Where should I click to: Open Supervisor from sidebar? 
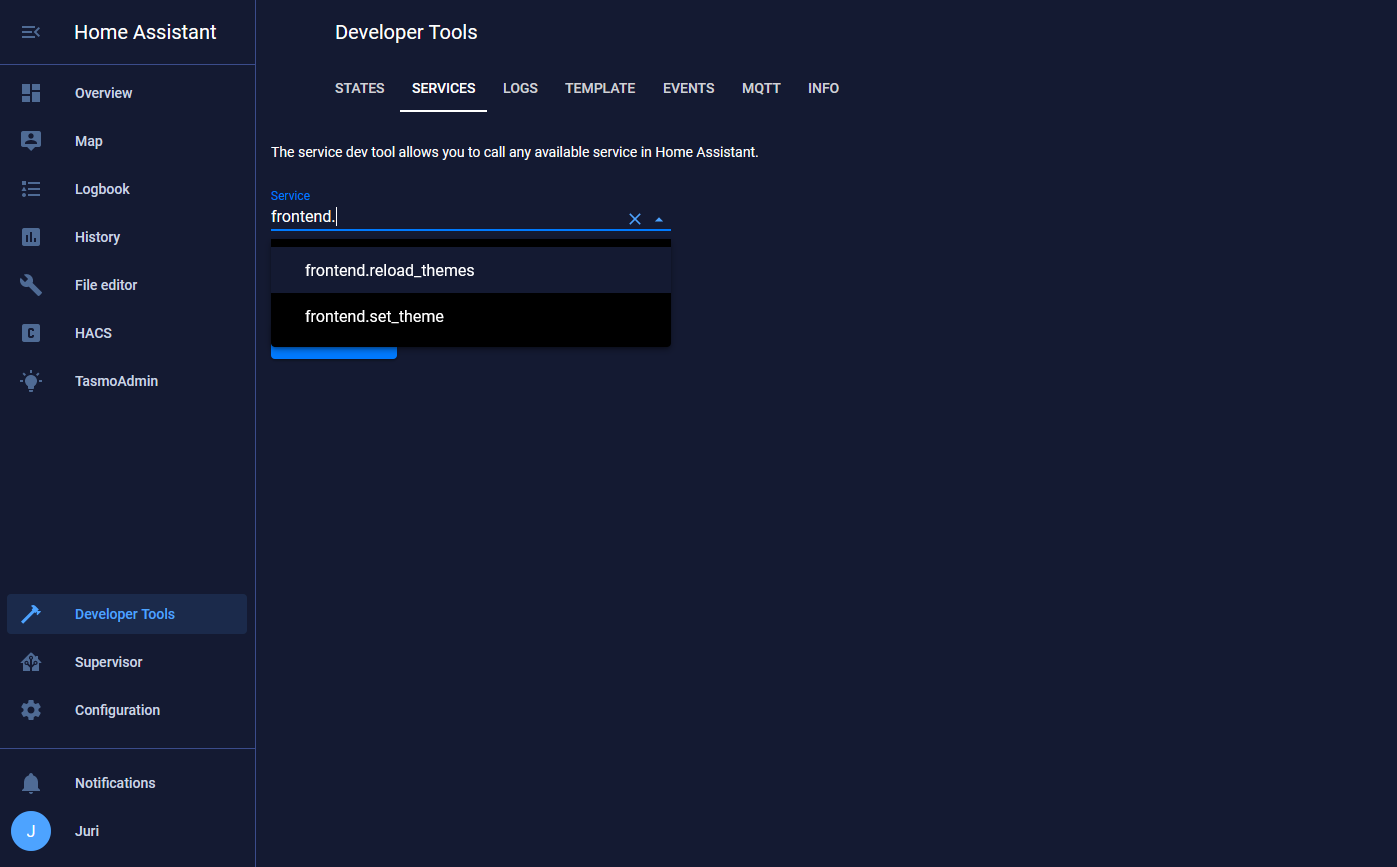tap(127, 662)
